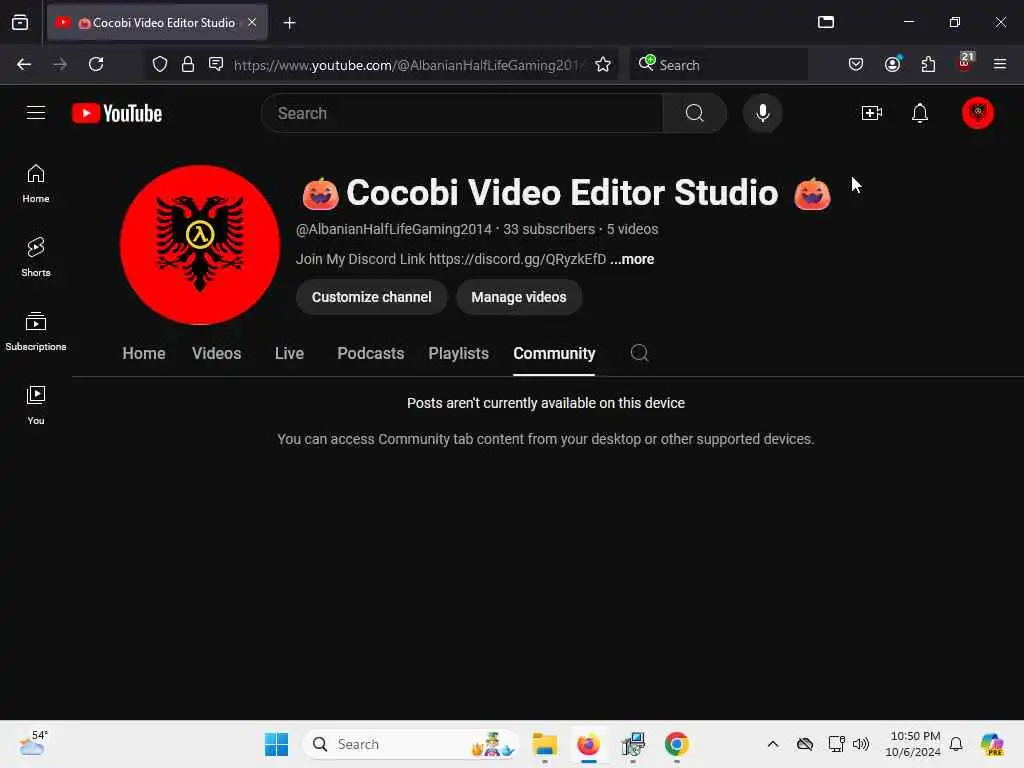The image size is (1024, 768).
Task: Open Shorts in the sidebar
Action: tap(36, 257)
